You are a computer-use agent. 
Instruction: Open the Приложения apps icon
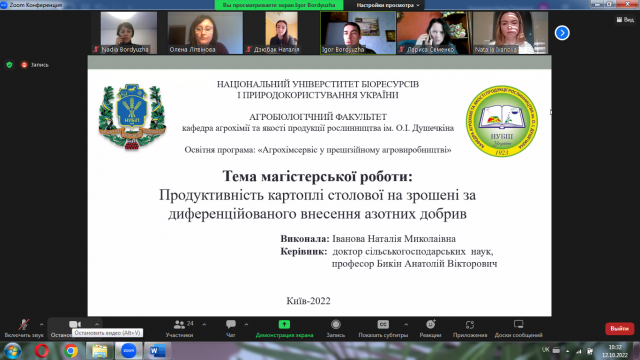tap(470, 325)
